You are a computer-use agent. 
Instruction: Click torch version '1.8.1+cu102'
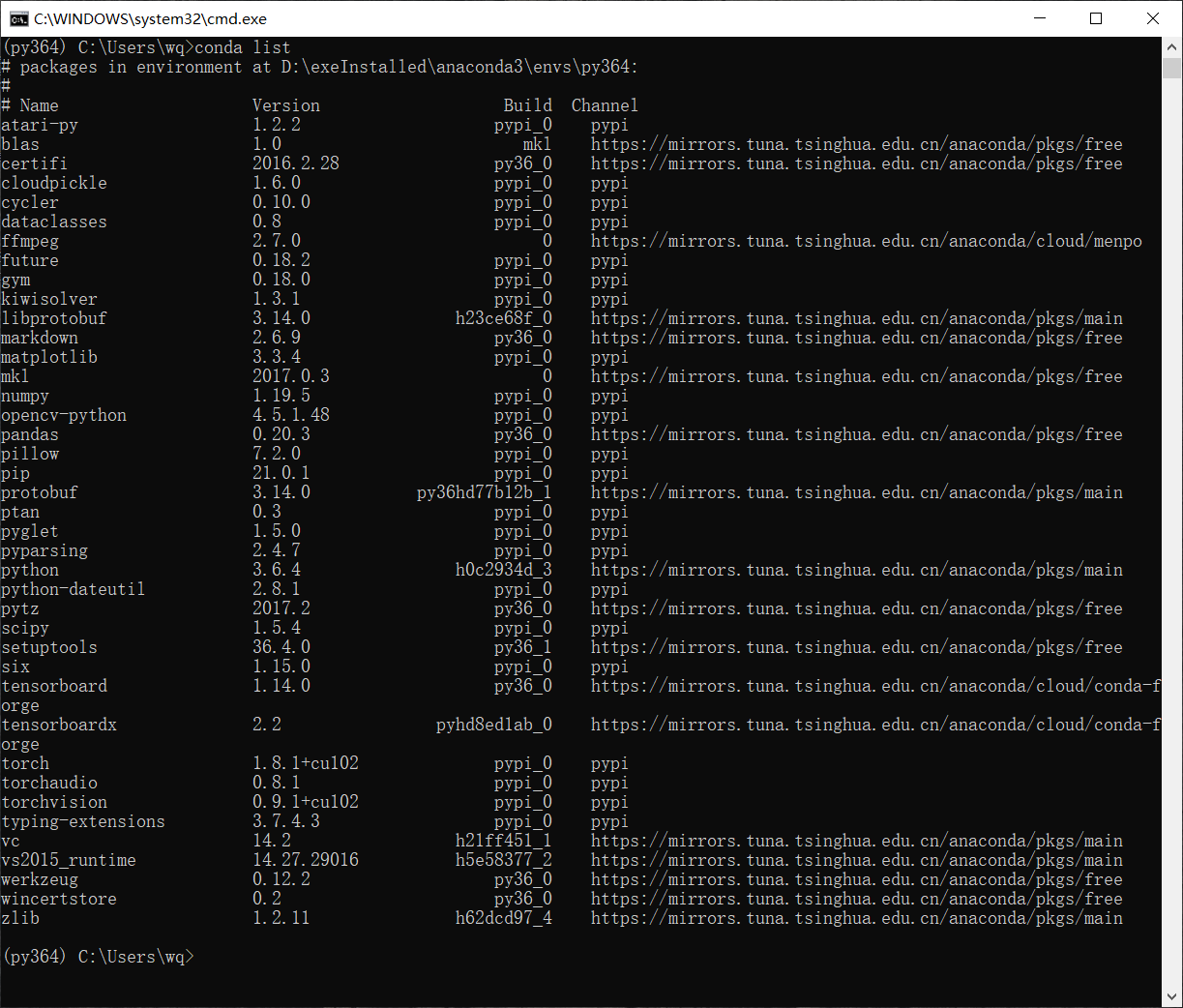[x=306, y=763]
